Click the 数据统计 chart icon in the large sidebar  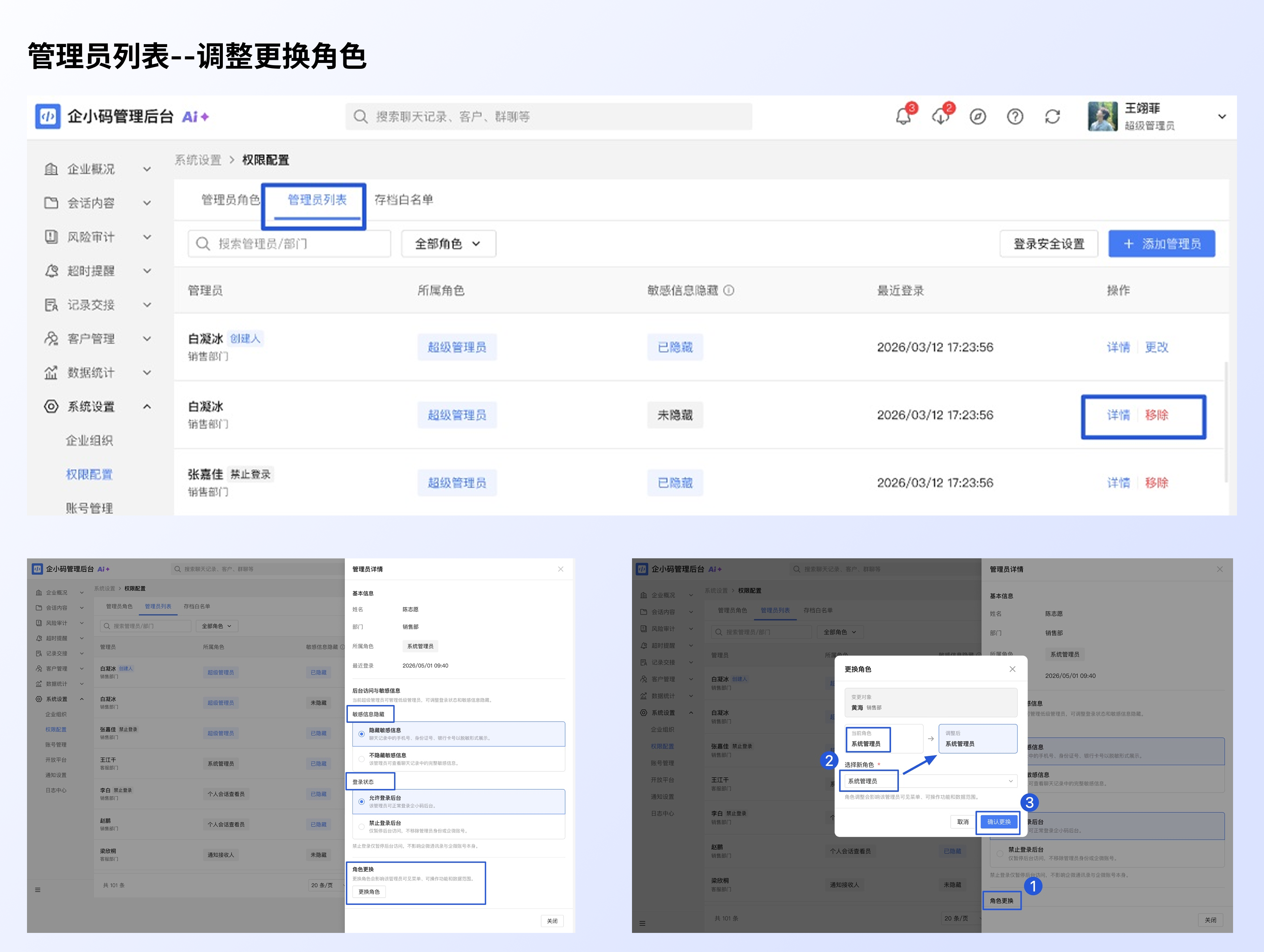[x=51, y=373]
